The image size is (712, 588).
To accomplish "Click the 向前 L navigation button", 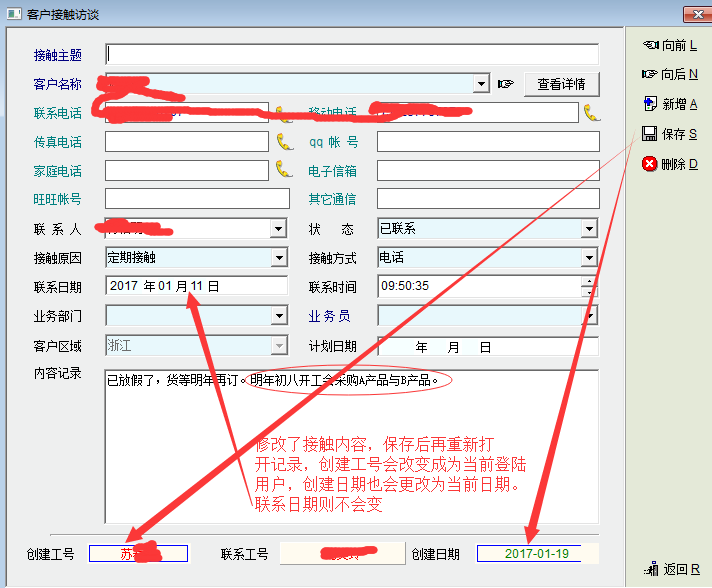I will pyautogui.click(x=671, y=45).
